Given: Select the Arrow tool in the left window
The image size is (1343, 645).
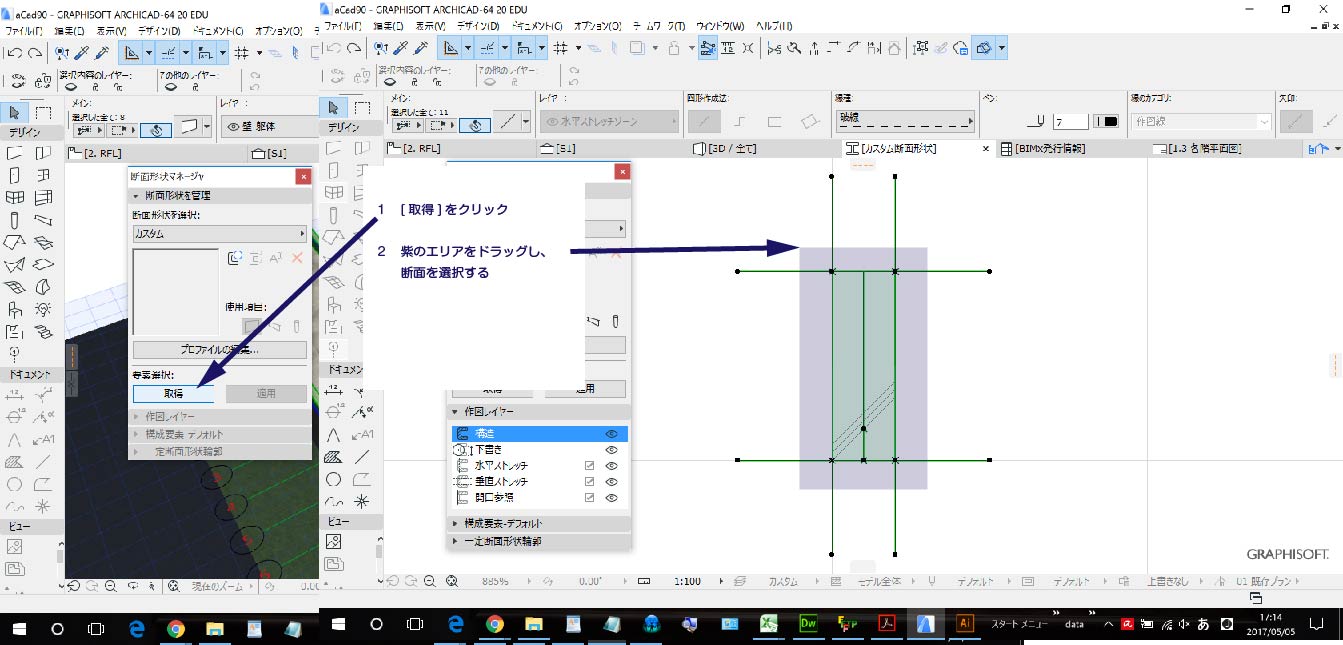Looking at the screenshot, I should coord(15,113).
